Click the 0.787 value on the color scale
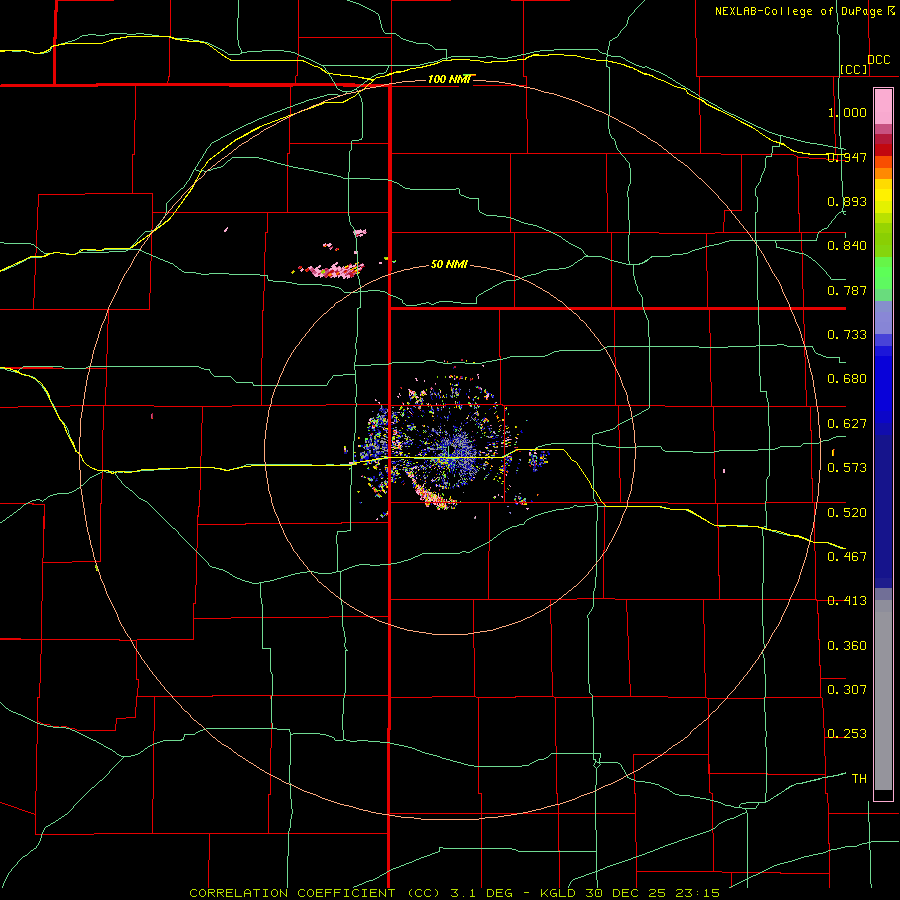This screenshot has height=900, width=900. coord(847,290)
